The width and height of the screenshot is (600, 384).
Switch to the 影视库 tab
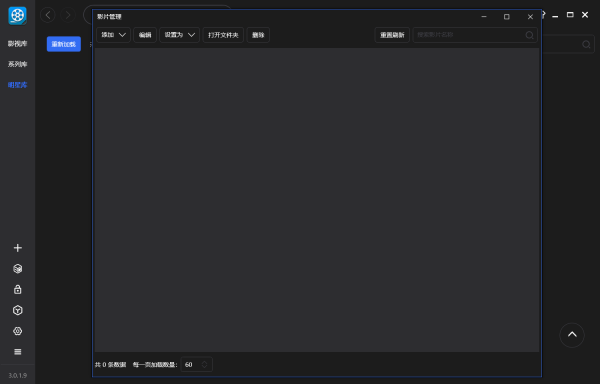click(18, 44)
